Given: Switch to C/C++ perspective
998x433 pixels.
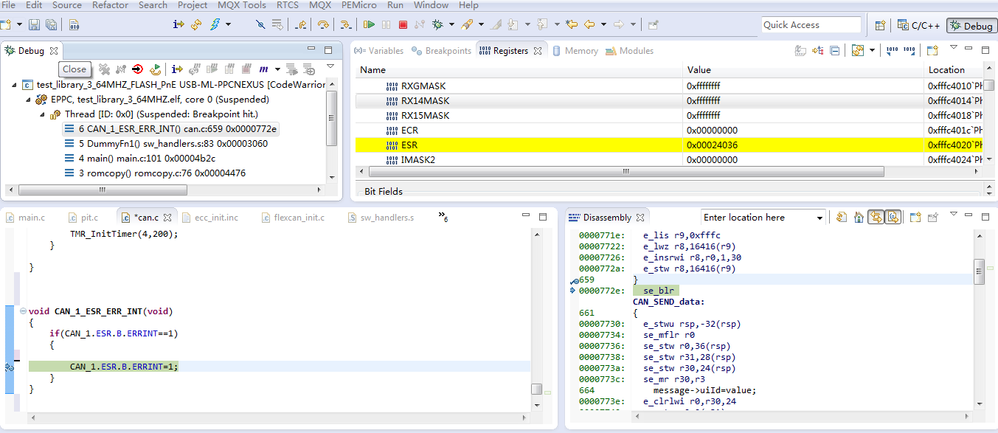Looking at the screenshot, I should pyautogui.click(x=917, y=25).
